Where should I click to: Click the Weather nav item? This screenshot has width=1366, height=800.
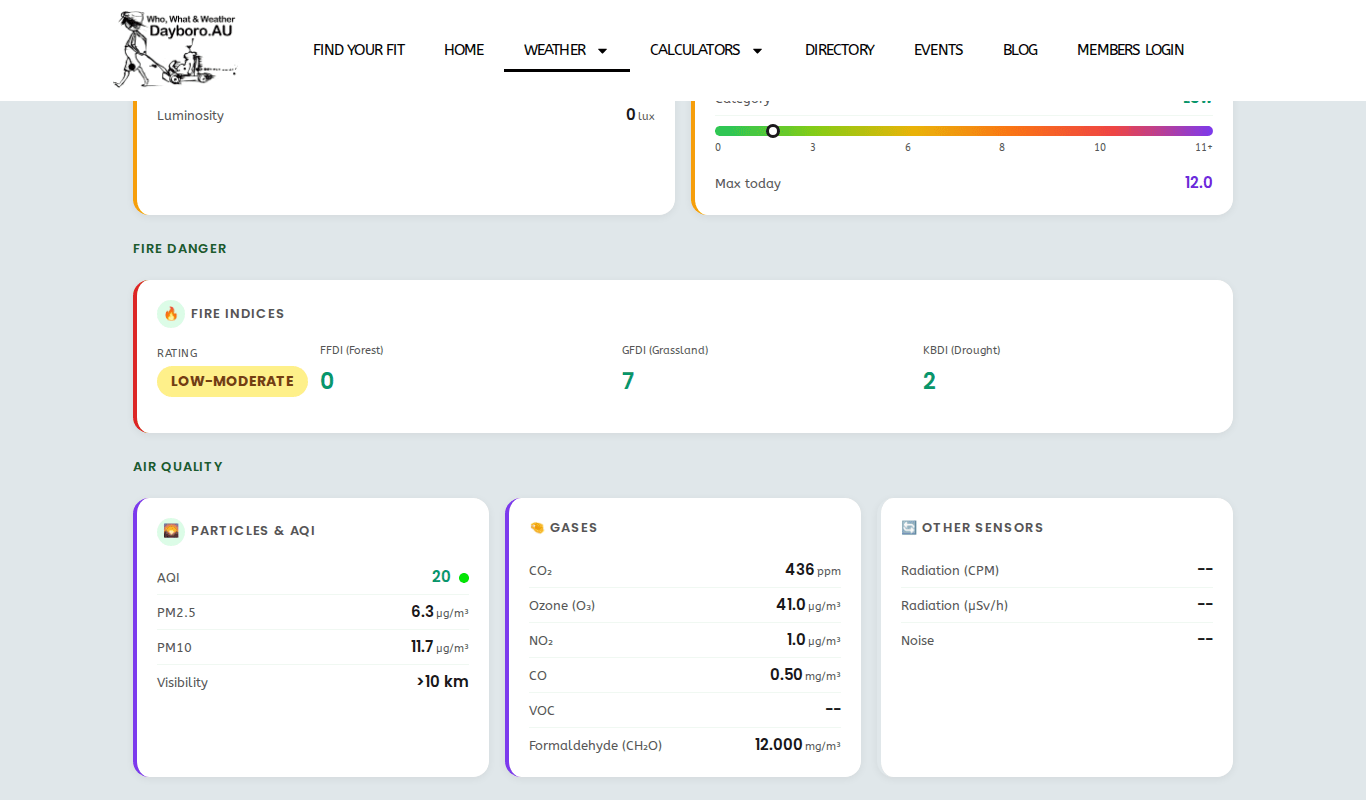point(555,49)
